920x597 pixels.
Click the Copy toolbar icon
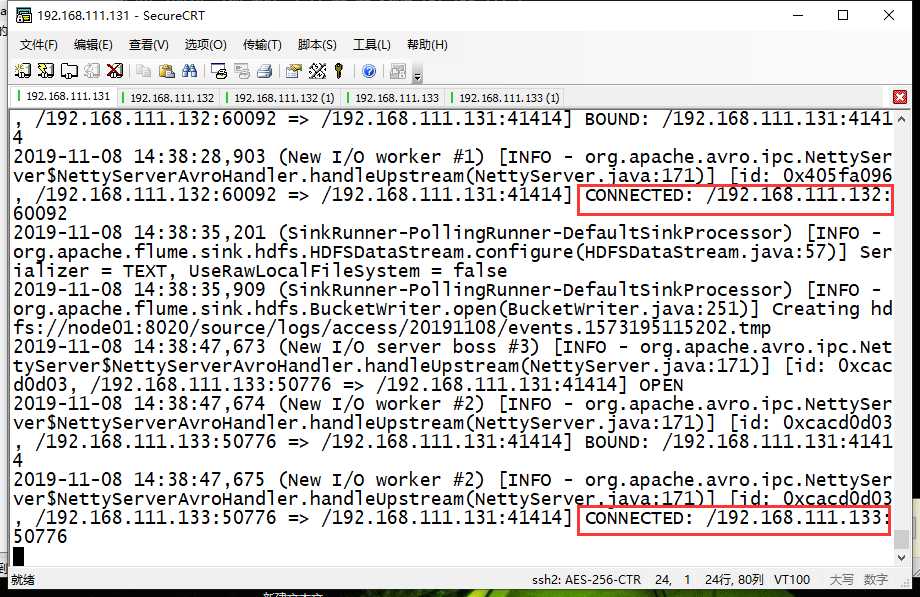click(x=144, y=71)
